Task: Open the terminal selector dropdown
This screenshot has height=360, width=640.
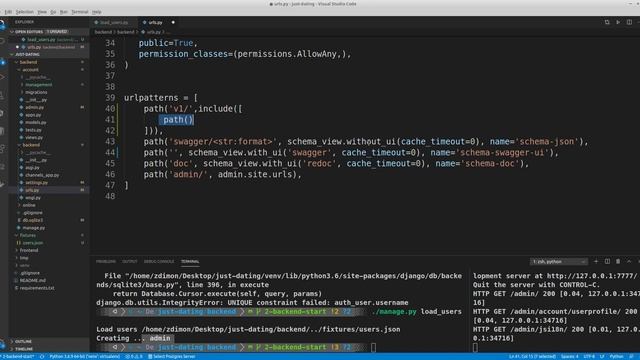Action: click(x=559, y=261)
